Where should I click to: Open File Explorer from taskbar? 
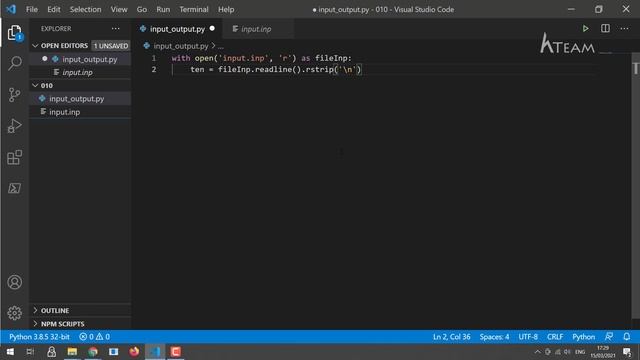72,352
